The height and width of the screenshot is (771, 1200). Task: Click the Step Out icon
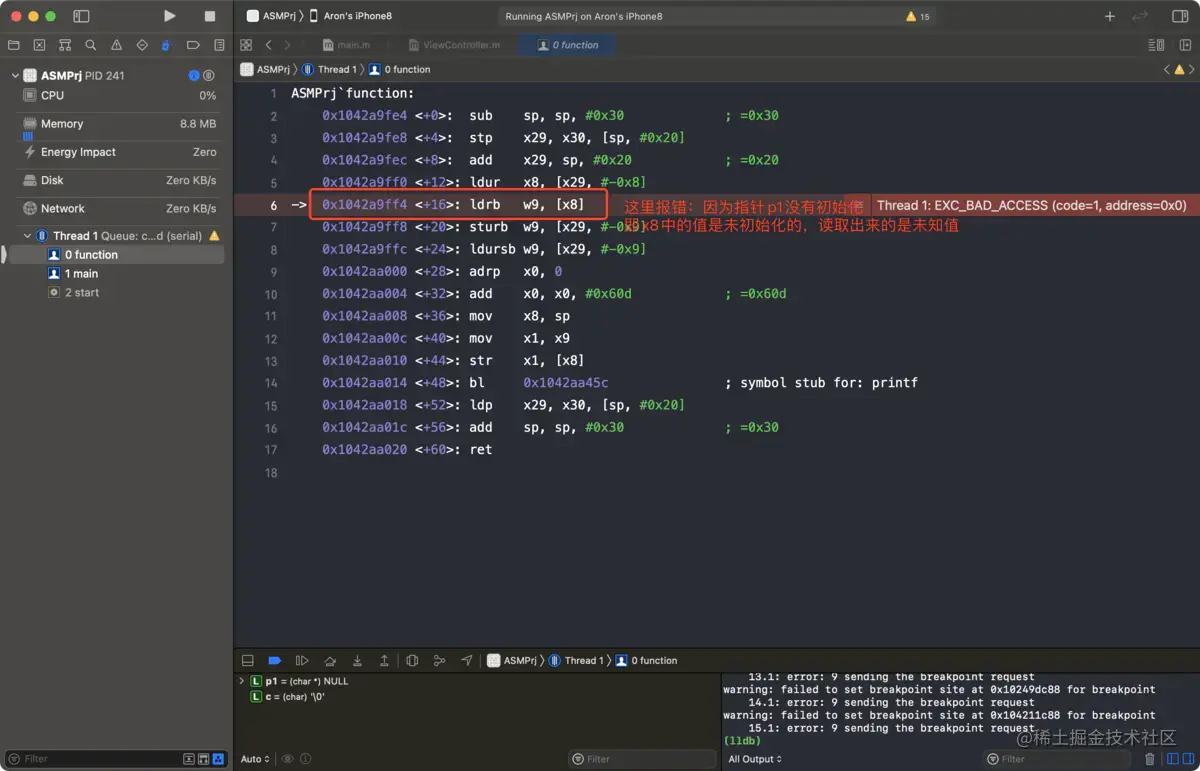click(384, 661)
